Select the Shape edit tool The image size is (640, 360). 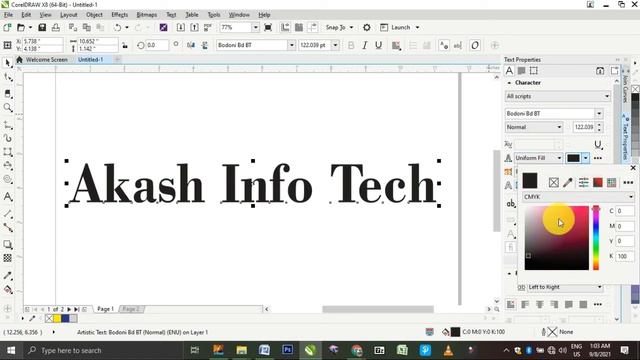(x=8, y=77)
